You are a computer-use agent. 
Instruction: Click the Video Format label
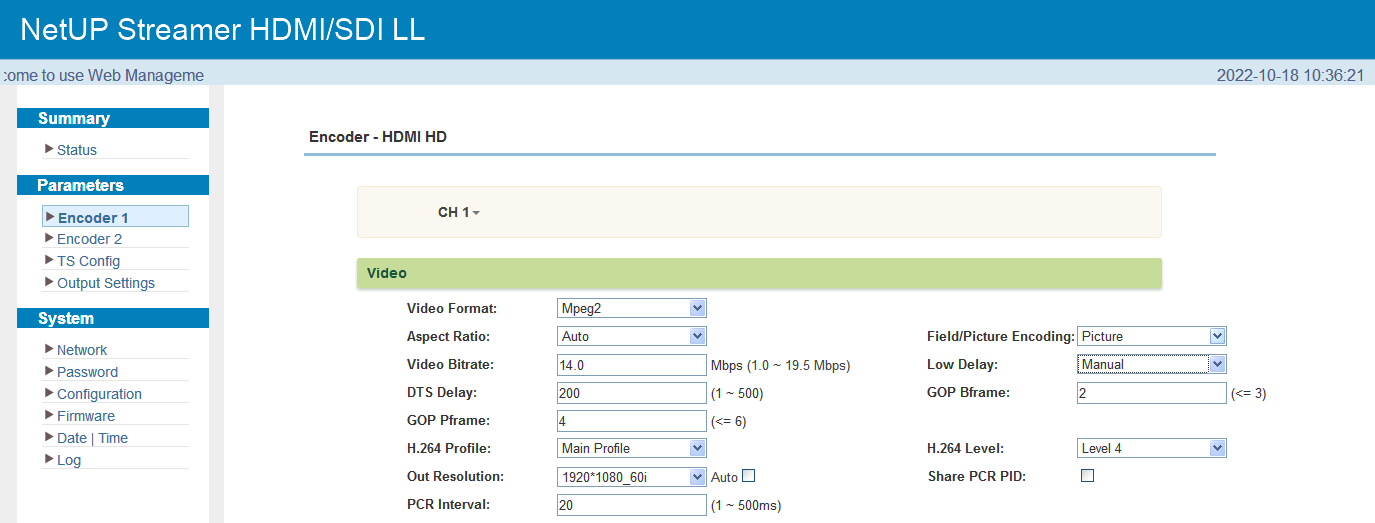(x=452, y=308)
